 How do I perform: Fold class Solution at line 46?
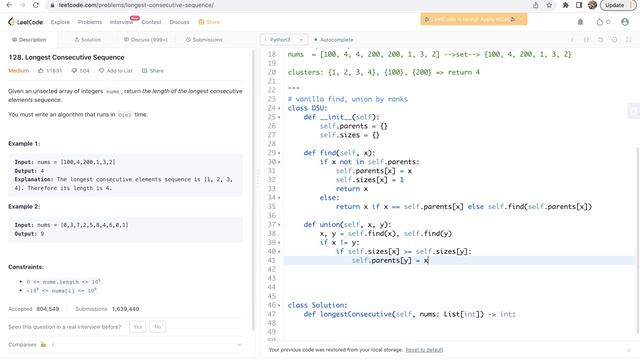[x=279, y=305]
